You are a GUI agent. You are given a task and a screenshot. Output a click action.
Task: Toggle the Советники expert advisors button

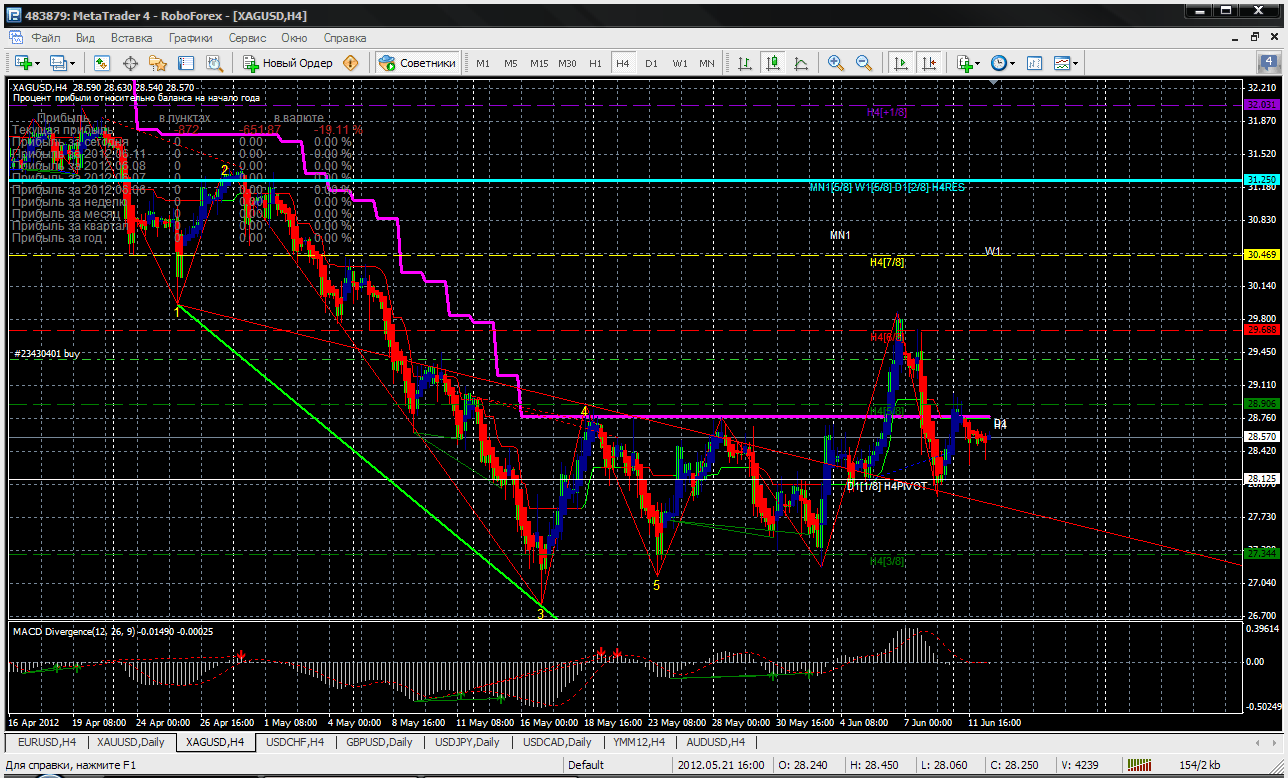418,63
